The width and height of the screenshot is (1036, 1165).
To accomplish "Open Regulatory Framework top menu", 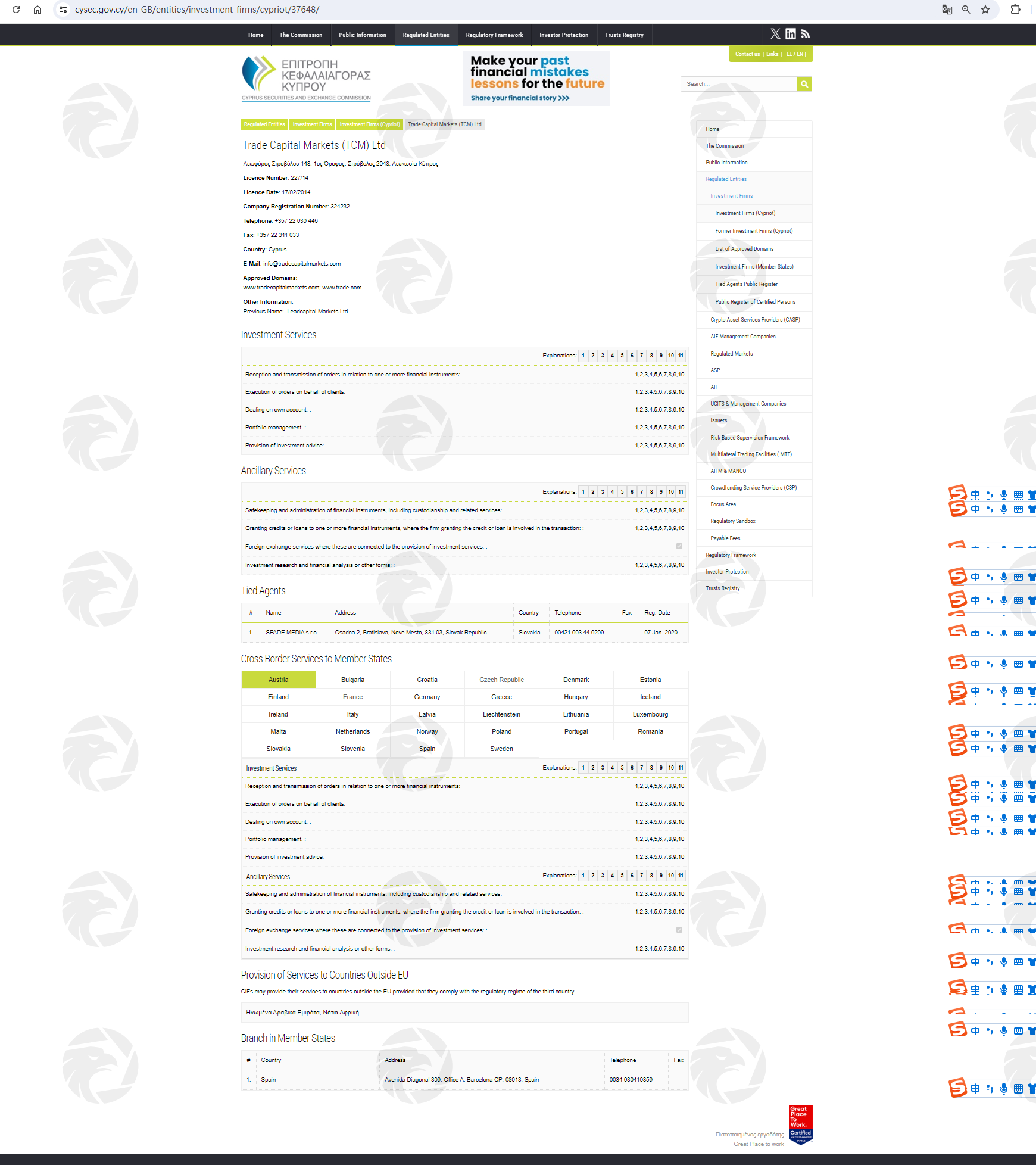I will [494, 35].
